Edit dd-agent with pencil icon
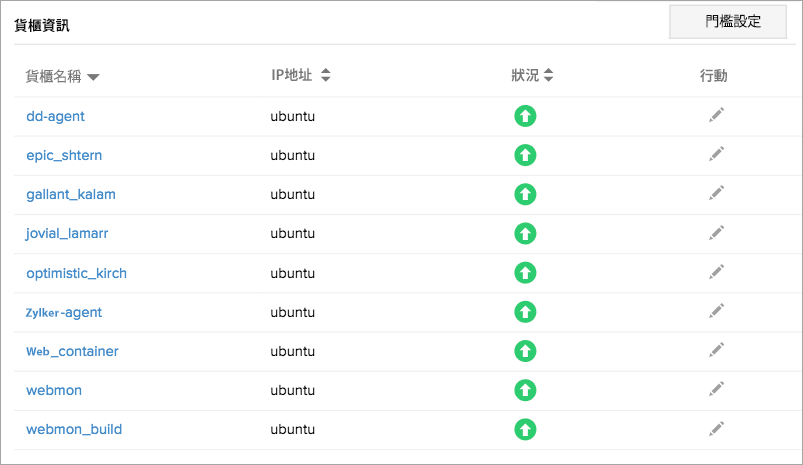 coord(716,115)
